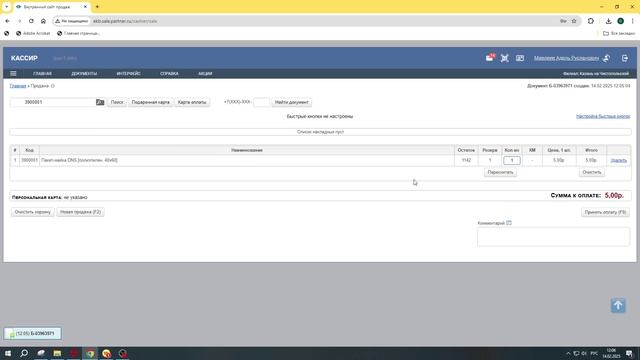This screenshot has height=360, width=640.
Task: Click the quantity field in the product row
Action: [512, 160]
